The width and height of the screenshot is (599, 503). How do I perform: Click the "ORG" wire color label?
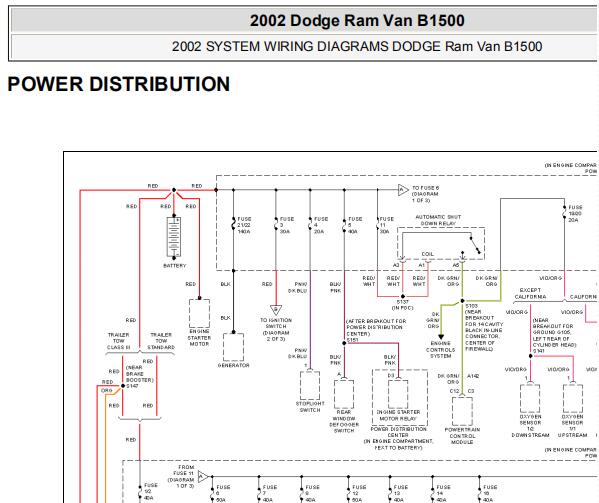[x=107, y=391]
